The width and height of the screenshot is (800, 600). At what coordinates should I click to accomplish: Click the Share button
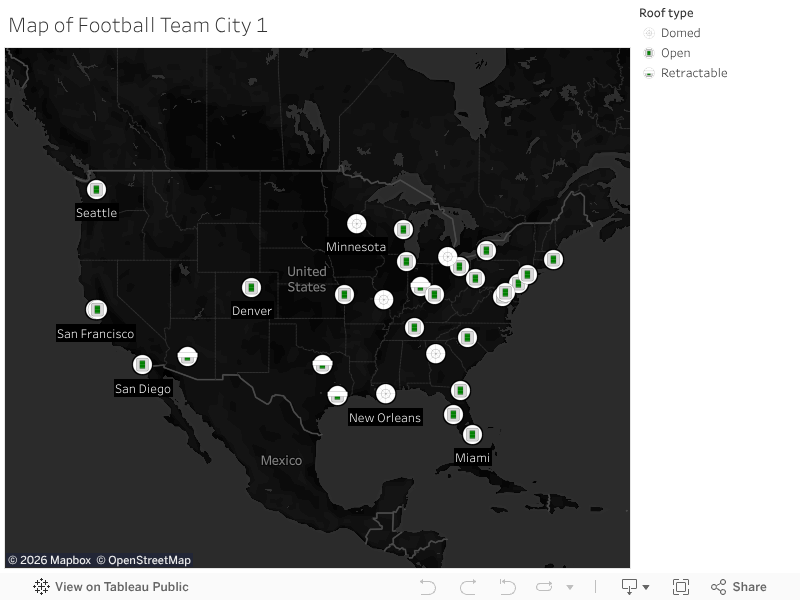click(x=739, y=587)
